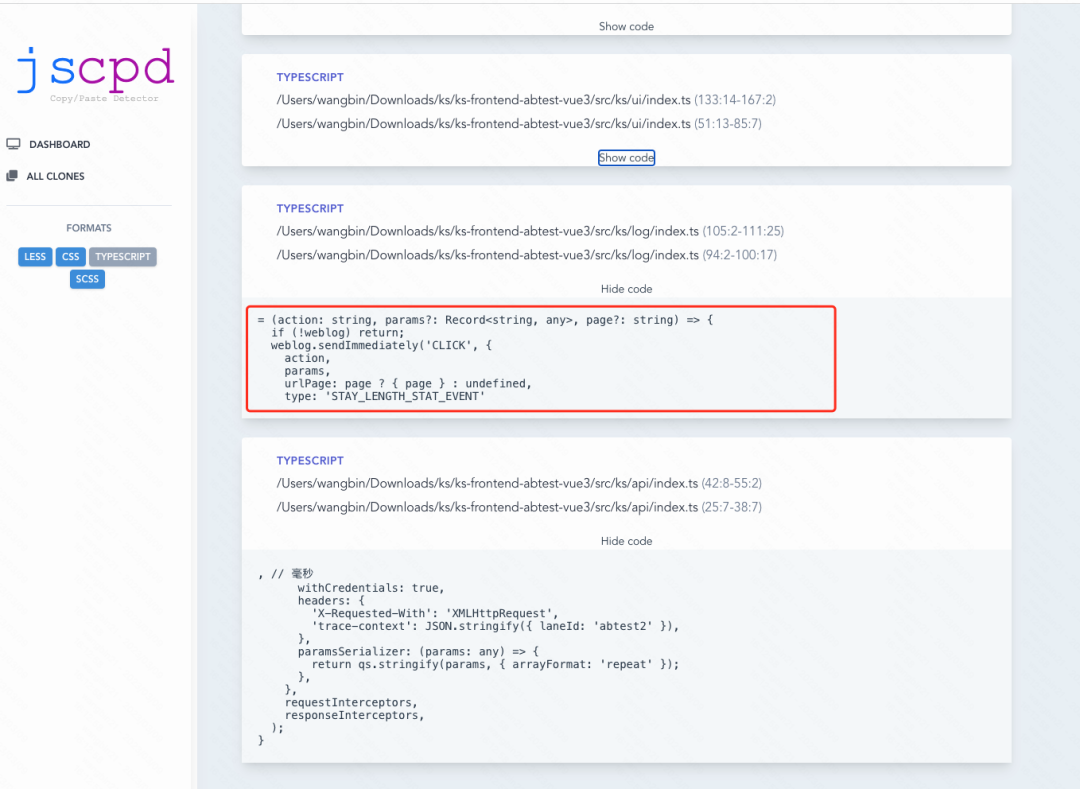Toggle the TYPESCRIPT format filter
The width and height of the screenshot is (1080, 789).
coord(123,257)
